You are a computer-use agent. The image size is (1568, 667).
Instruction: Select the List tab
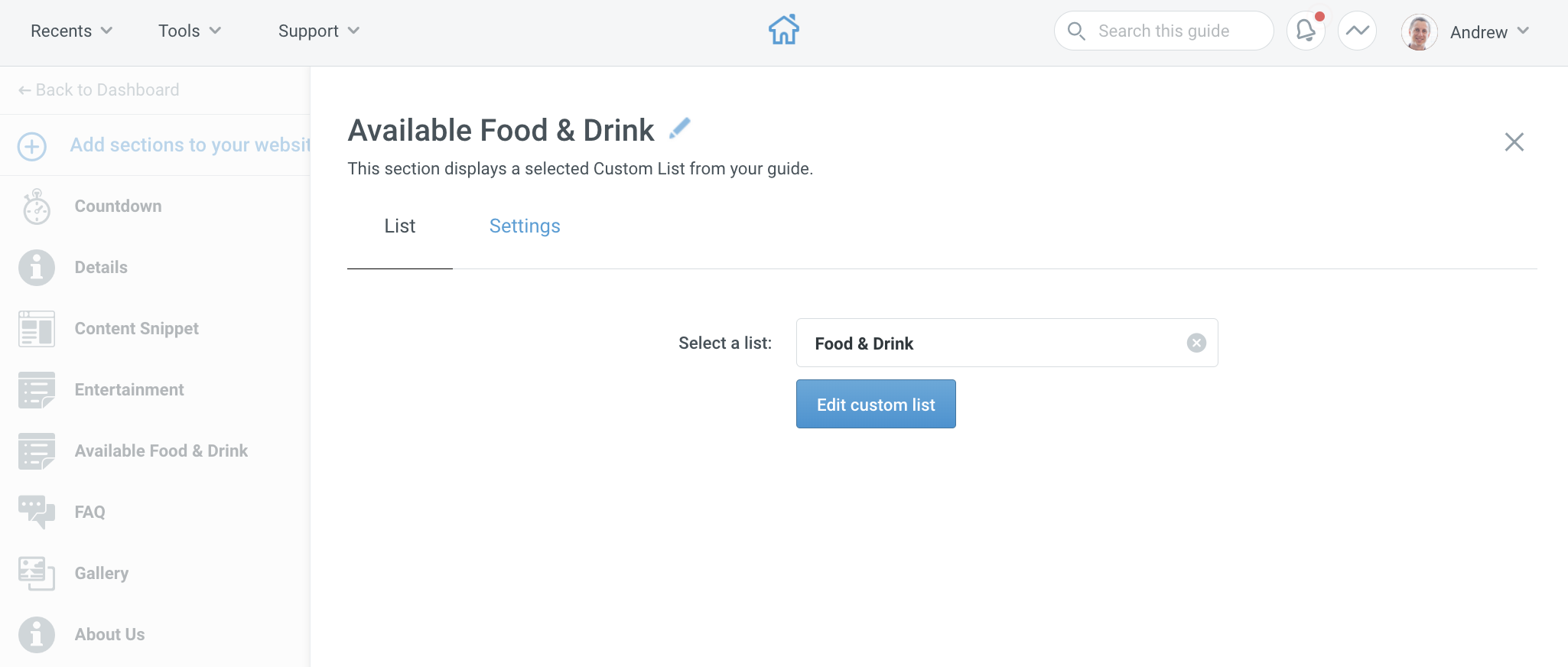tap(400, 226)
